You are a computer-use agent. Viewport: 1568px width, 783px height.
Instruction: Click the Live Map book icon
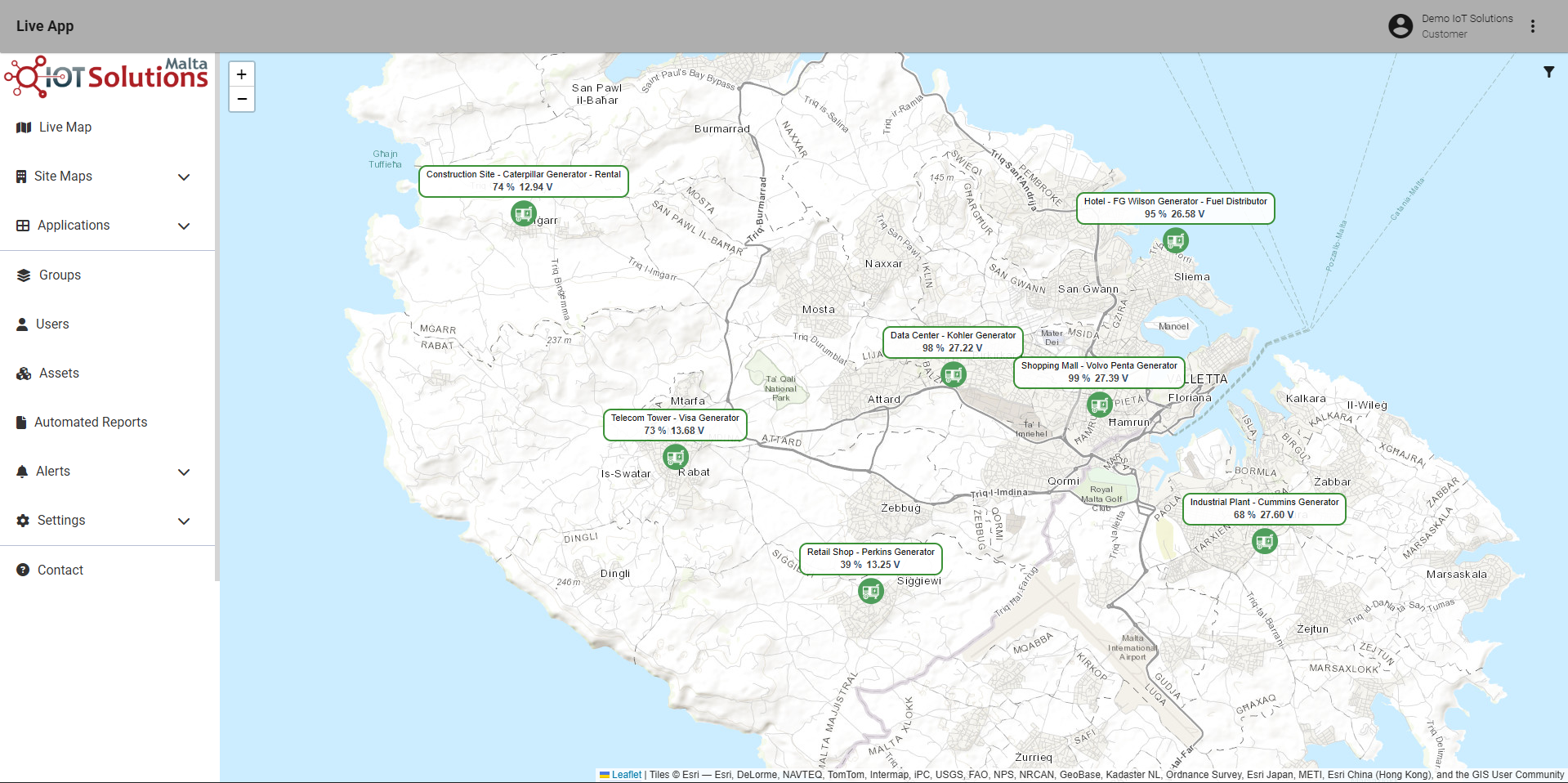point(24,128)
